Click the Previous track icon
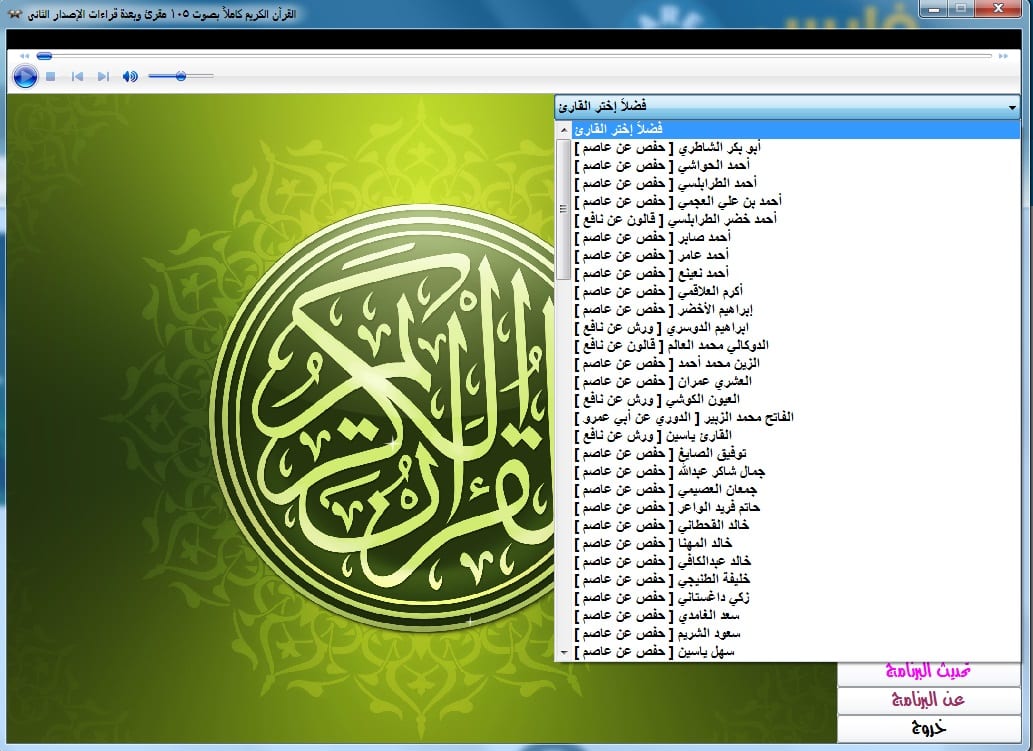The width and height of the screenshot is (1033, 751). pos(77,76)
